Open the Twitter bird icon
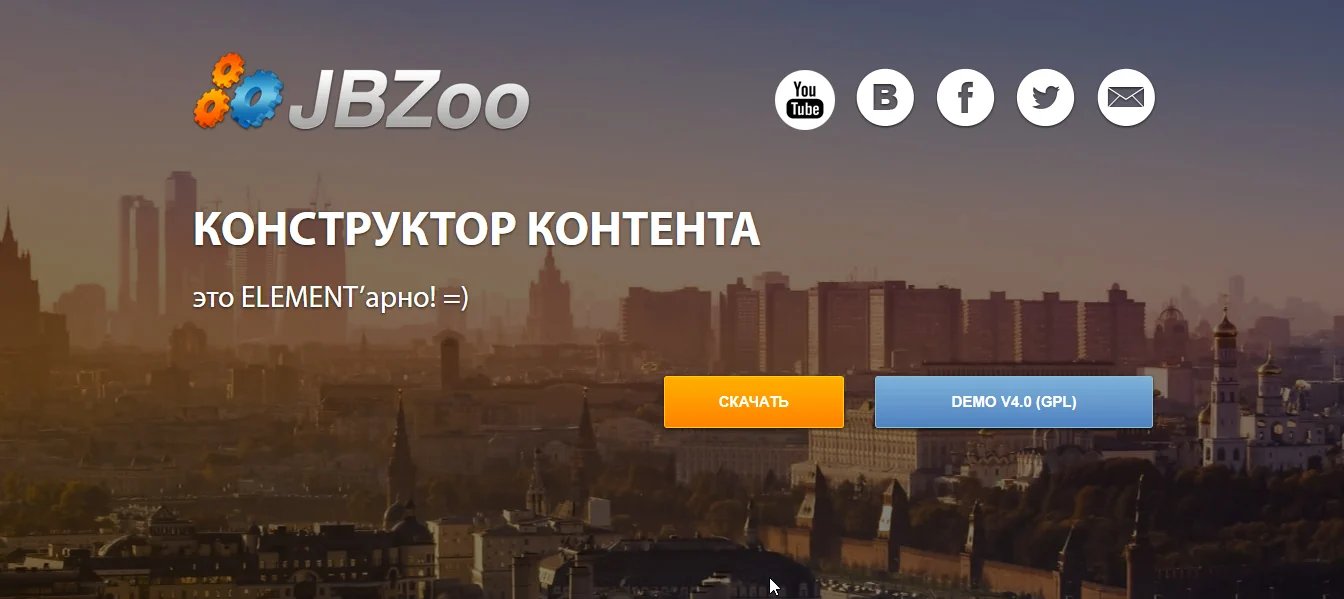The image size is (1344, 599). click(x=1045, y=98)
